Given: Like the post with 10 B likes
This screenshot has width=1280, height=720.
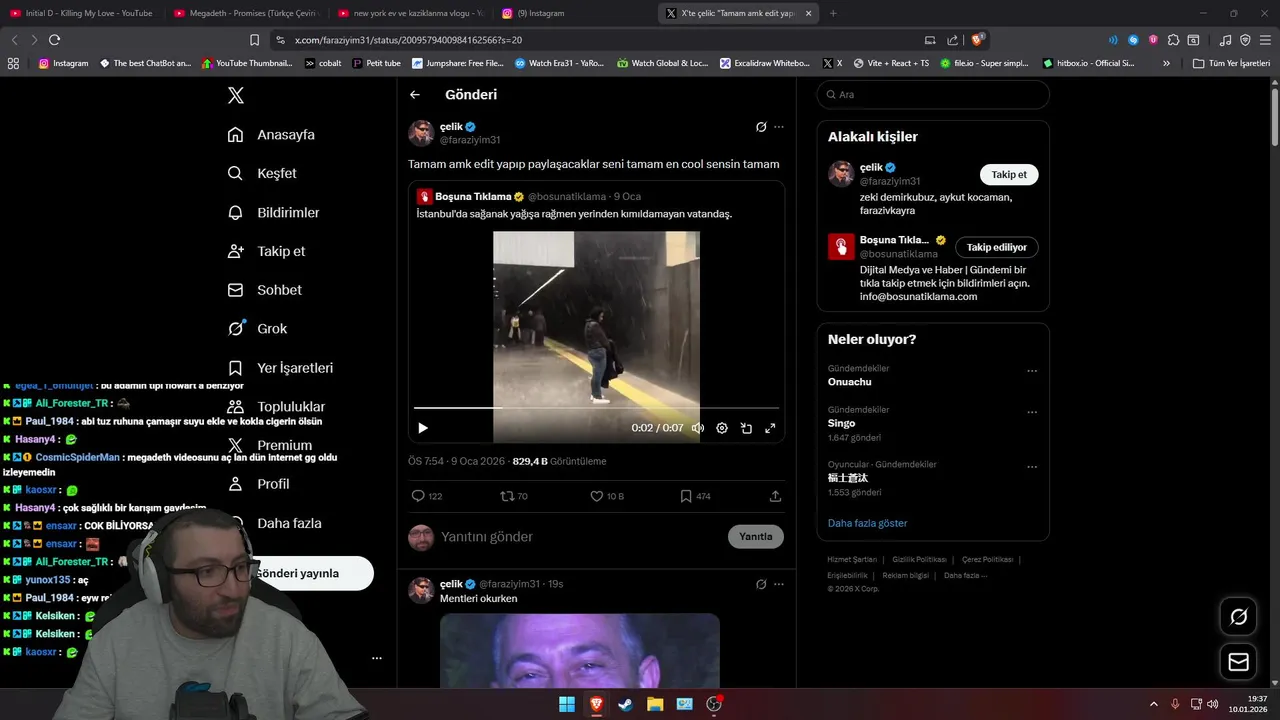Looking at the screenshot, I should (606, 496).
